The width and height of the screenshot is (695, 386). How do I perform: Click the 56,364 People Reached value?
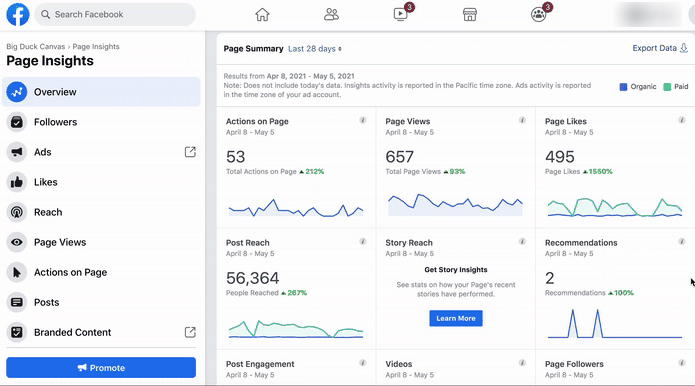coord(253,278)
